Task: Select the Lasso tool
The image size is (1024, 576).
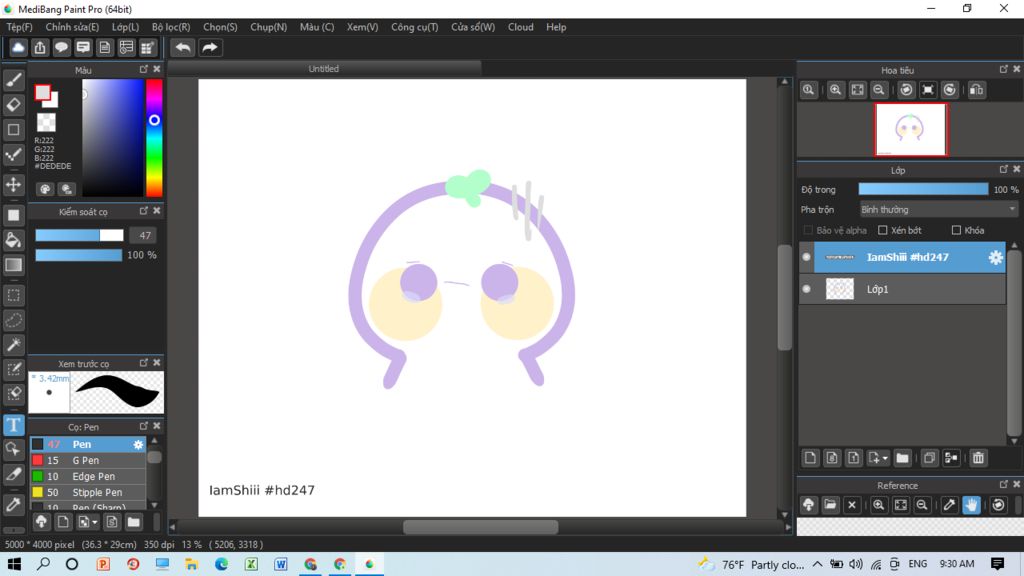Action: tap(13, 320)
